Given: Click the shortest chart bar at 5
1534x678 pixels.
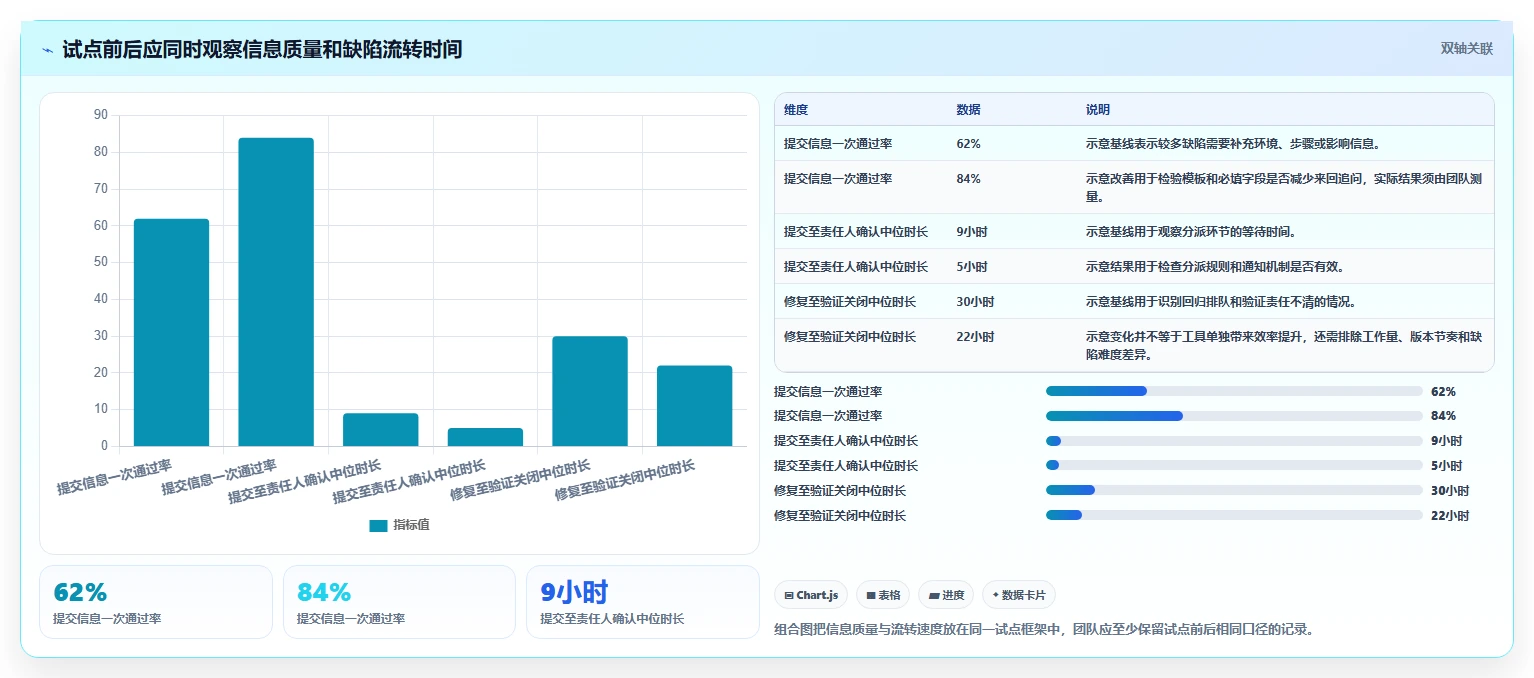Looking at the screenshot, I should pos(485,437).
